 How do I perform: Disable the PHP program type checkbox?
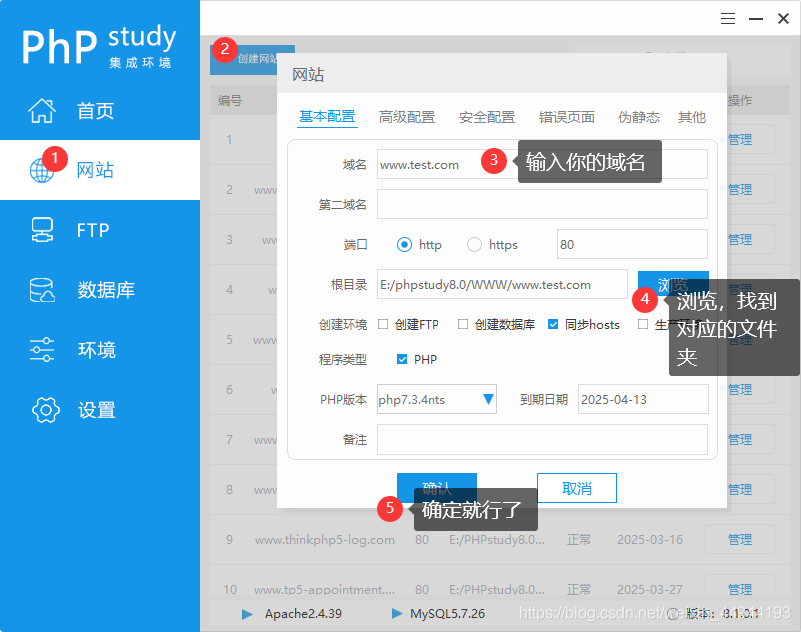pos(399,359)
